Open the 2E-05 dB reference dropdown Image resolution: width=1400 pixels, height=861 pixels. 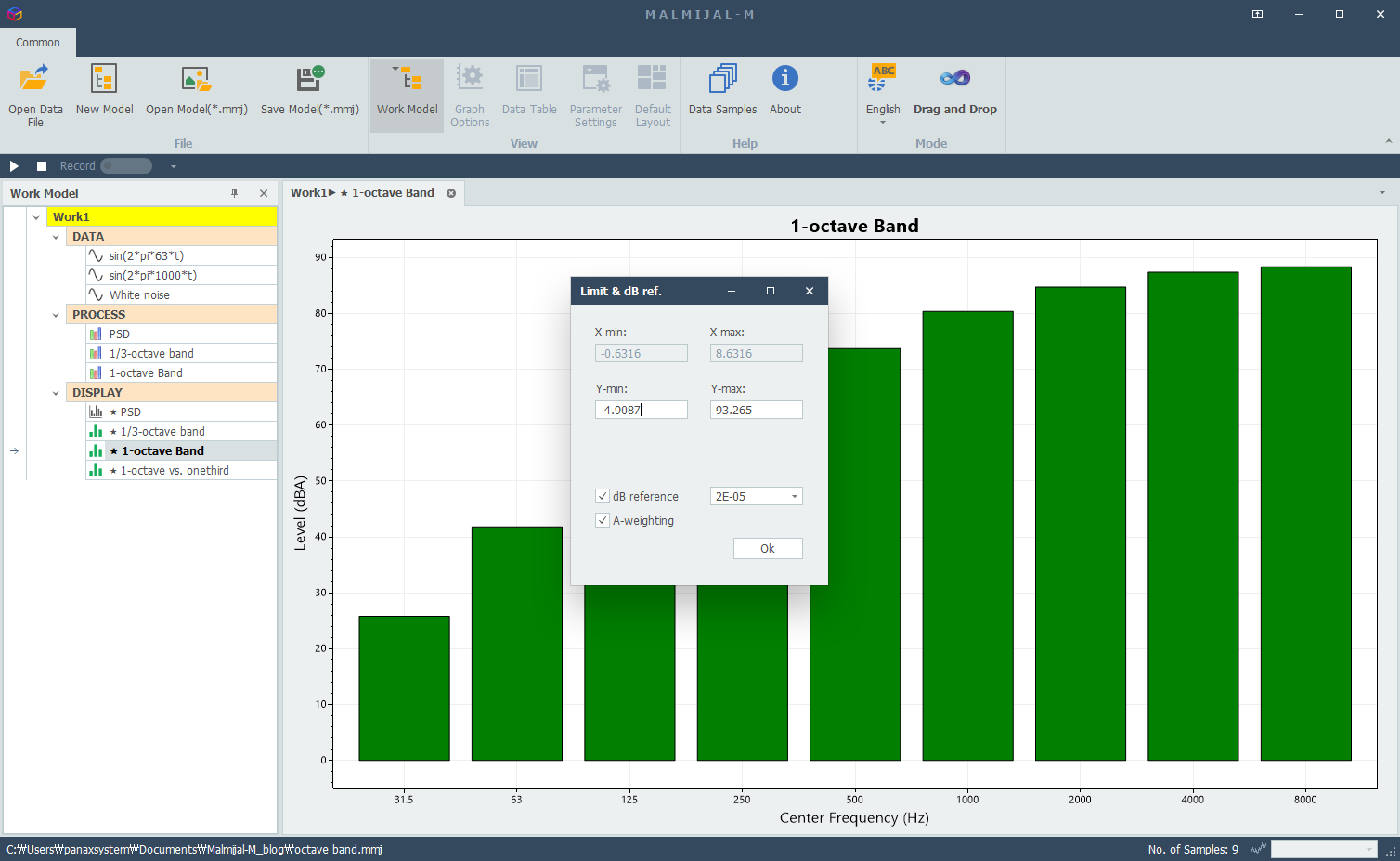(794, 497)
